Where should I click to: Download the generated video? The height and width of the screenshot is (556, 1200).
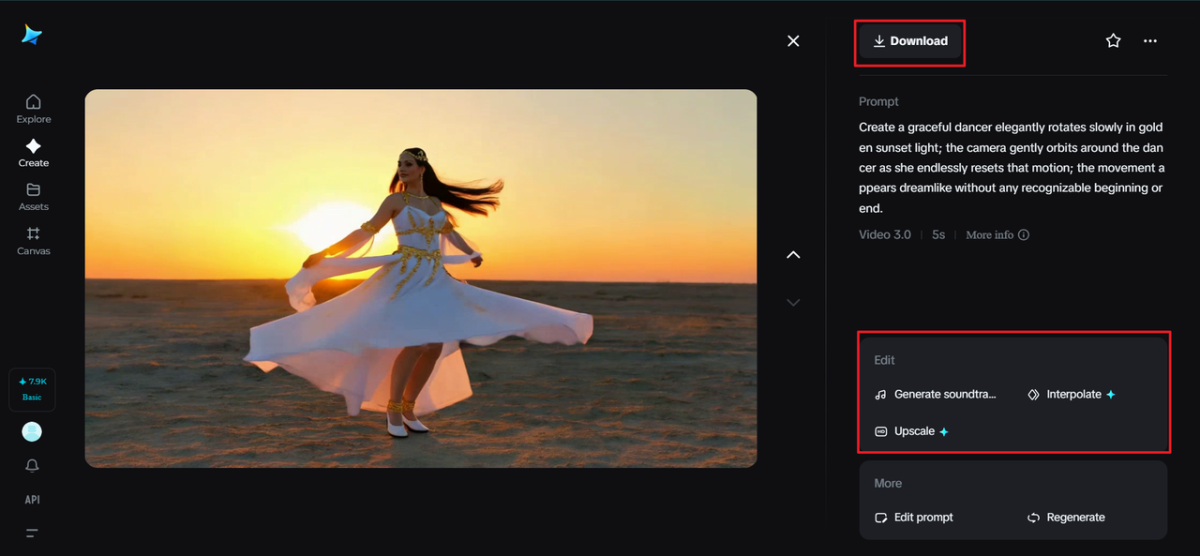point(910,41)
